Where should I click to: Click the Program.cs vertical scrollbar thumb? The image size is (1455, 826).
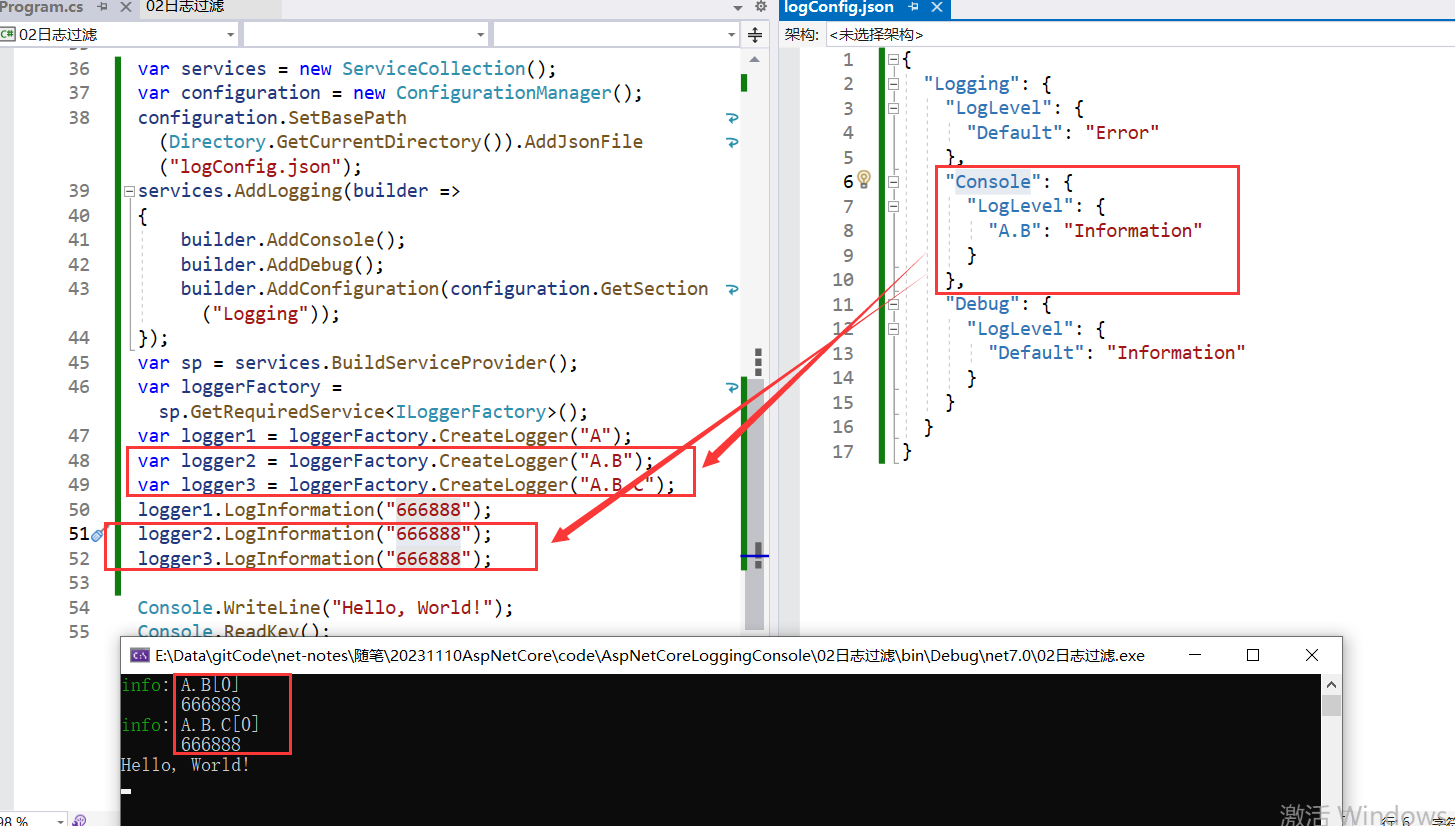click(x=757, y=504)
